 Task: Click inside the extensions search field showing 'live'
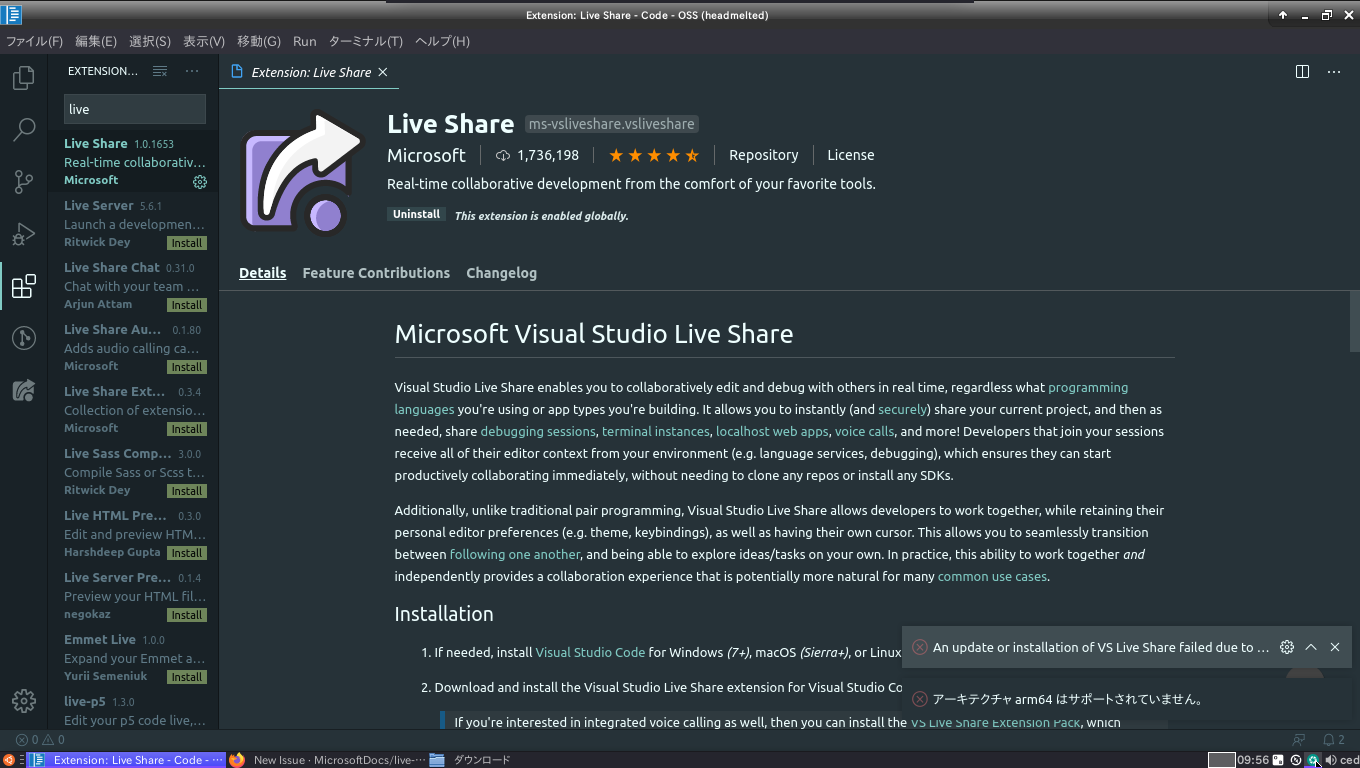(134, 108)
